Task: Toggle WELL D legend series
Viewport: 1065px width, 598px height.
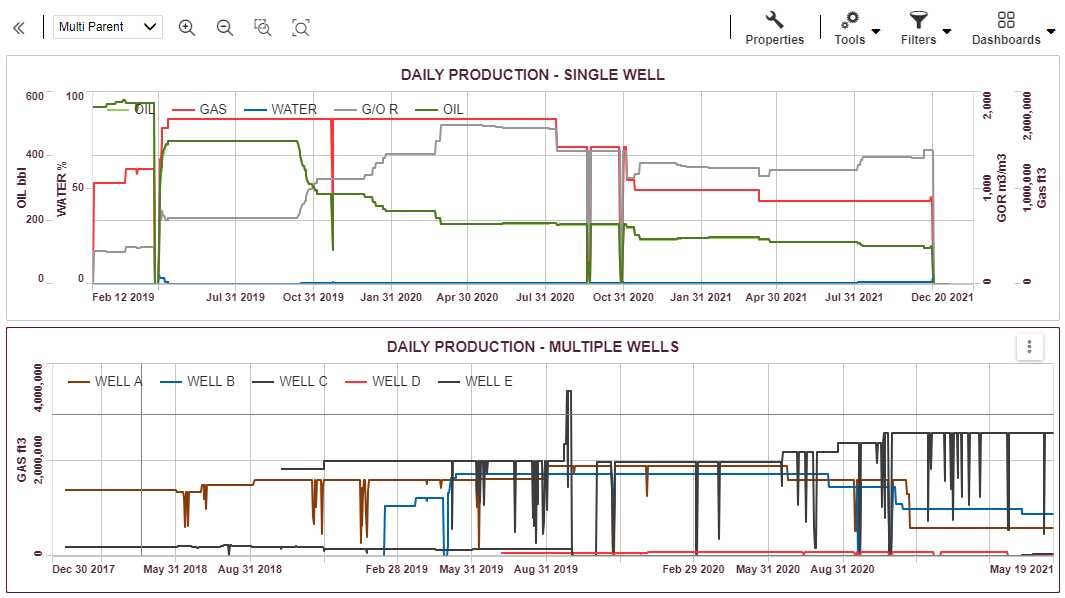Action: 382,382
